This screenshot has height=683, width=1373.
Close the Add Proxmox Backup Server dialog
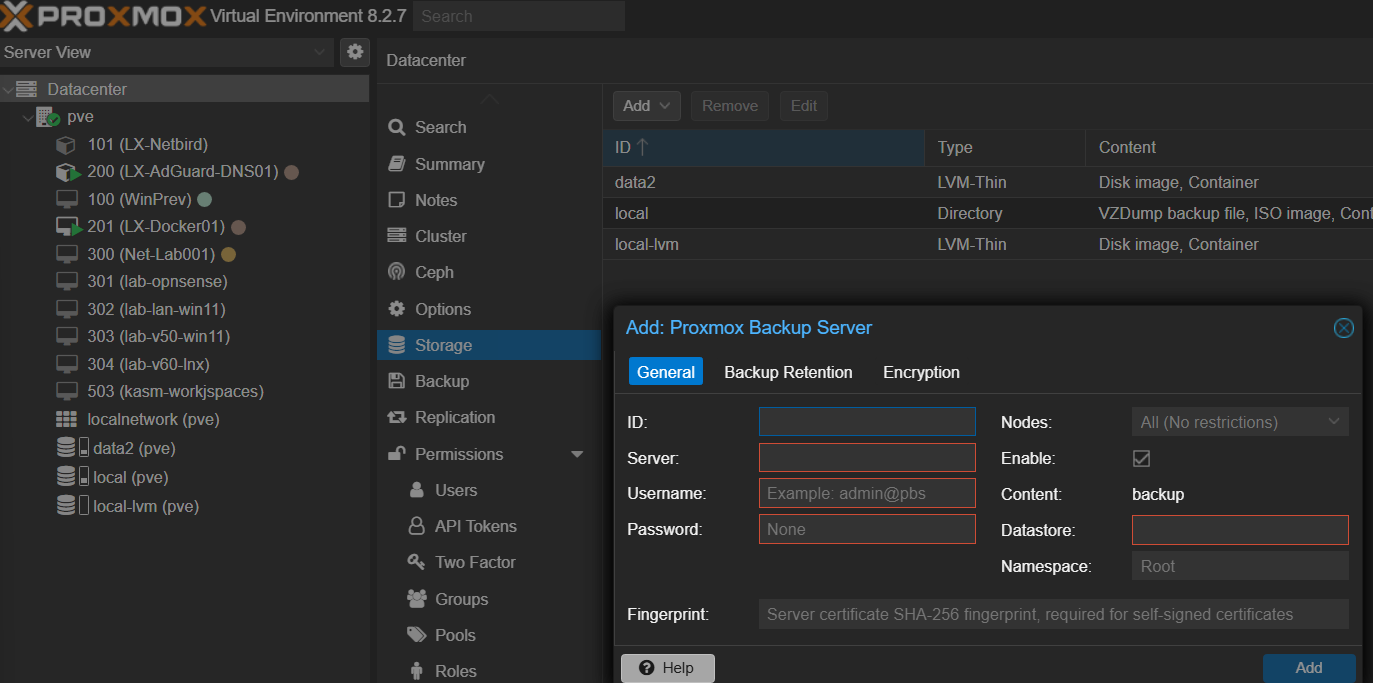1343,327
